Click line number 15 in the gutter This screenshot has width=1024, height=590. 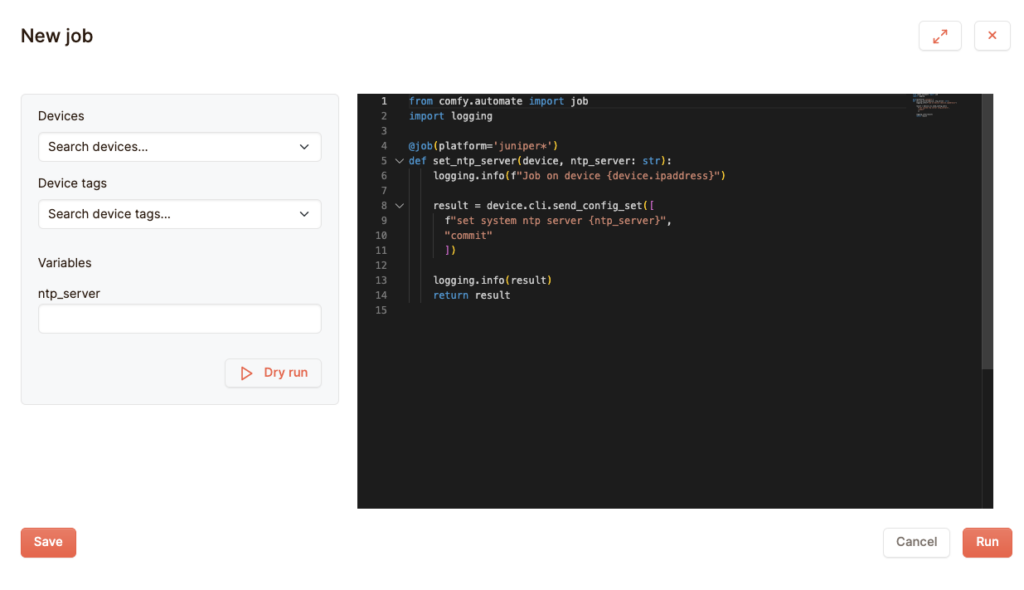[x=381, y=311]
